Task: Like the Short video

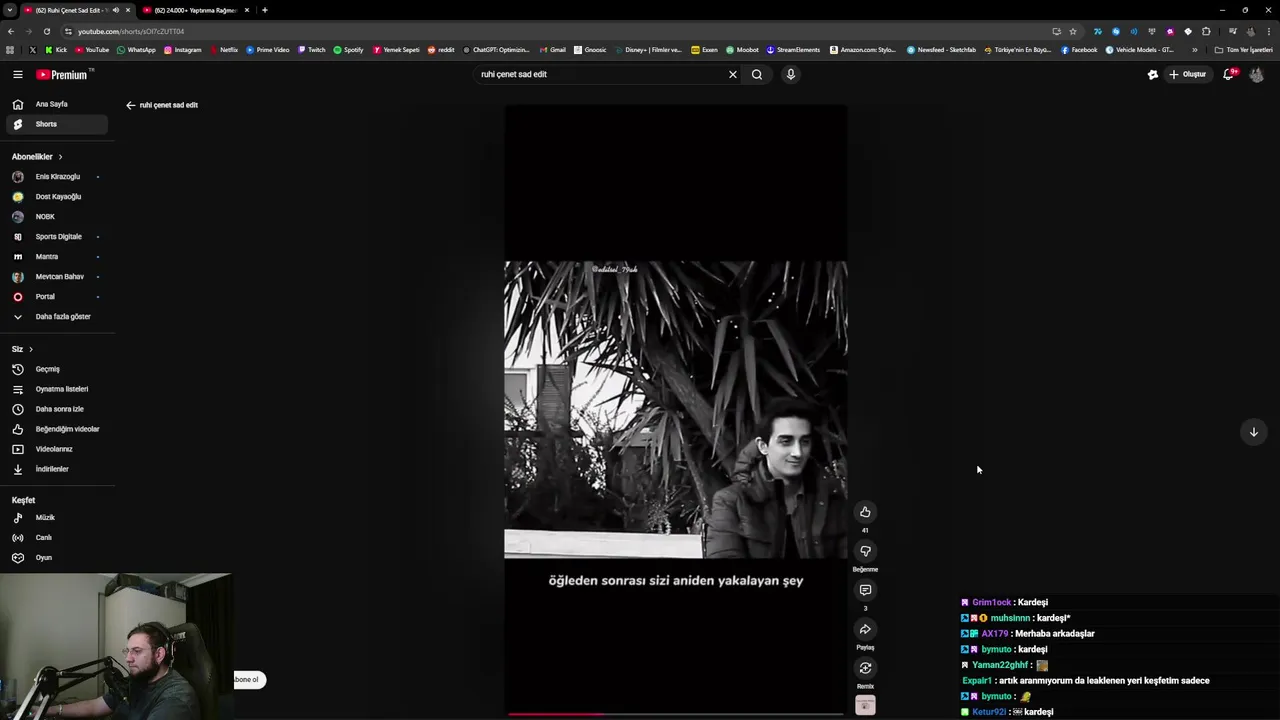Action: pyautogui.click(x=865, y=512)
